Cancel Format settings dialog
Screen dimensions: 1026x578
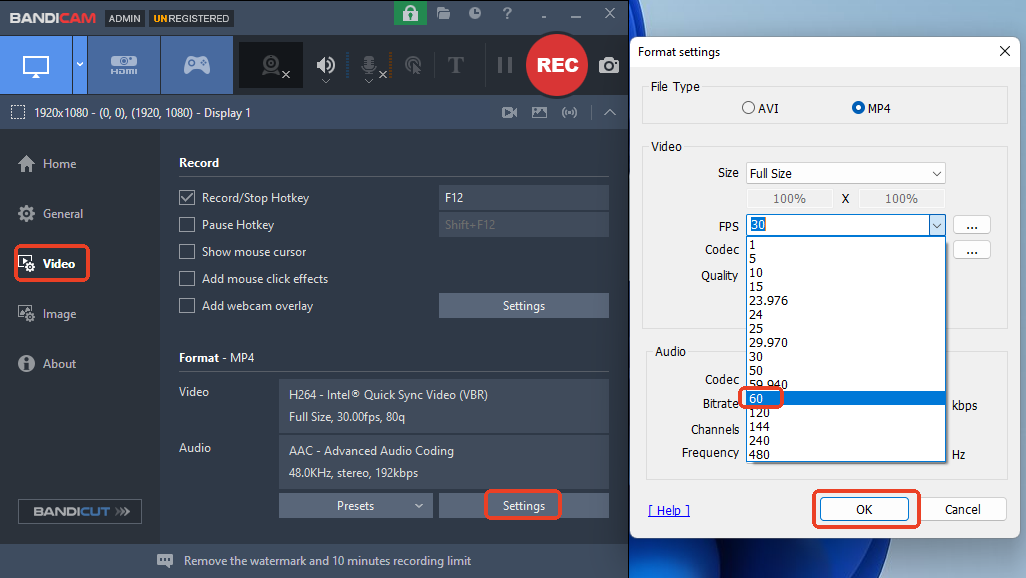(x=963, y=509)
